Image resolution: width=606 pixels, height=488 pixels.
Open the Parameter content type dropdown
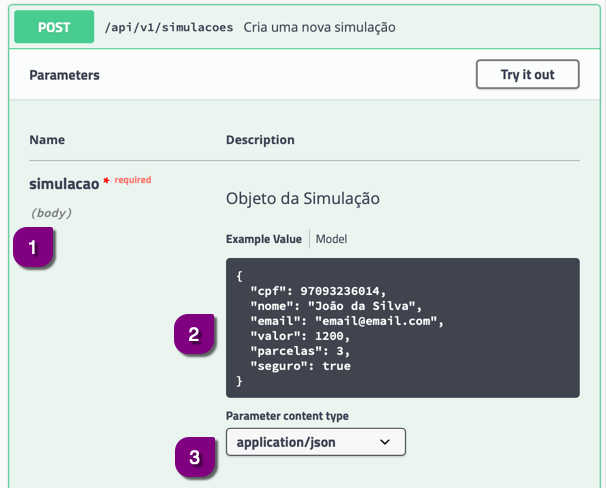click(x=316, y=442)
